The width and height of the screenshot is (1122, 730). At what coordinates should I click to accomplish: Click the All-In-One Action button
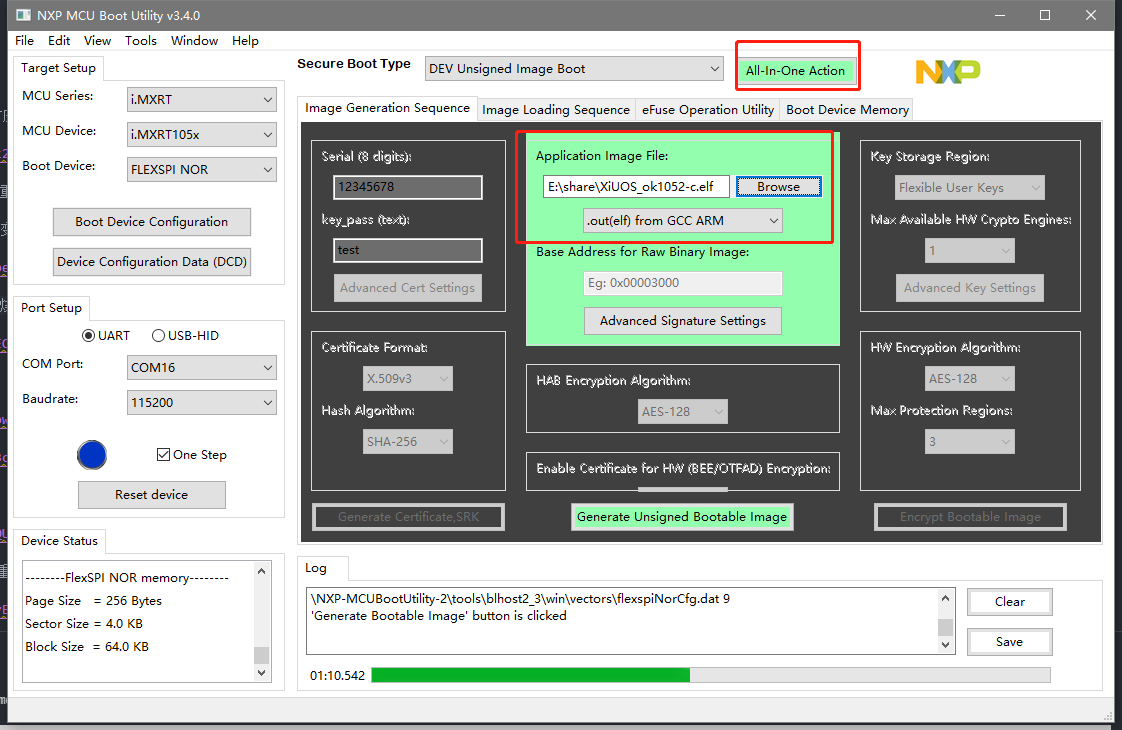tap(796, 71)
